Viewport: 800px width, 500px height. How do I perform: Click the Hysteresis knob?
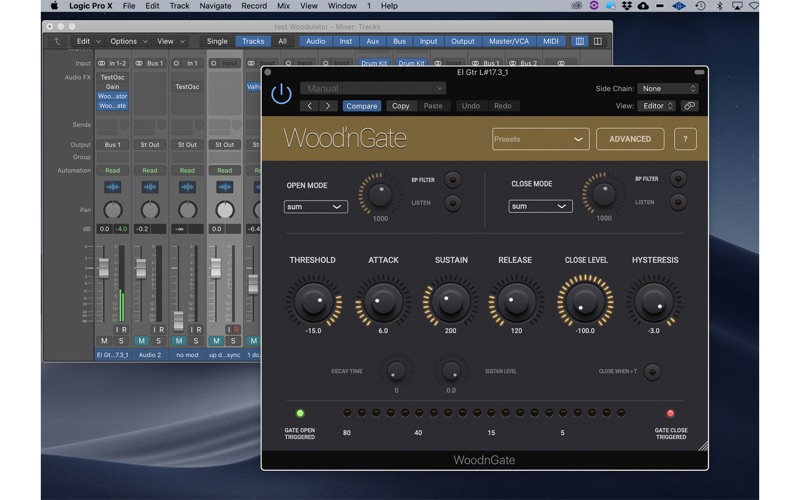[x=654, y=301]
